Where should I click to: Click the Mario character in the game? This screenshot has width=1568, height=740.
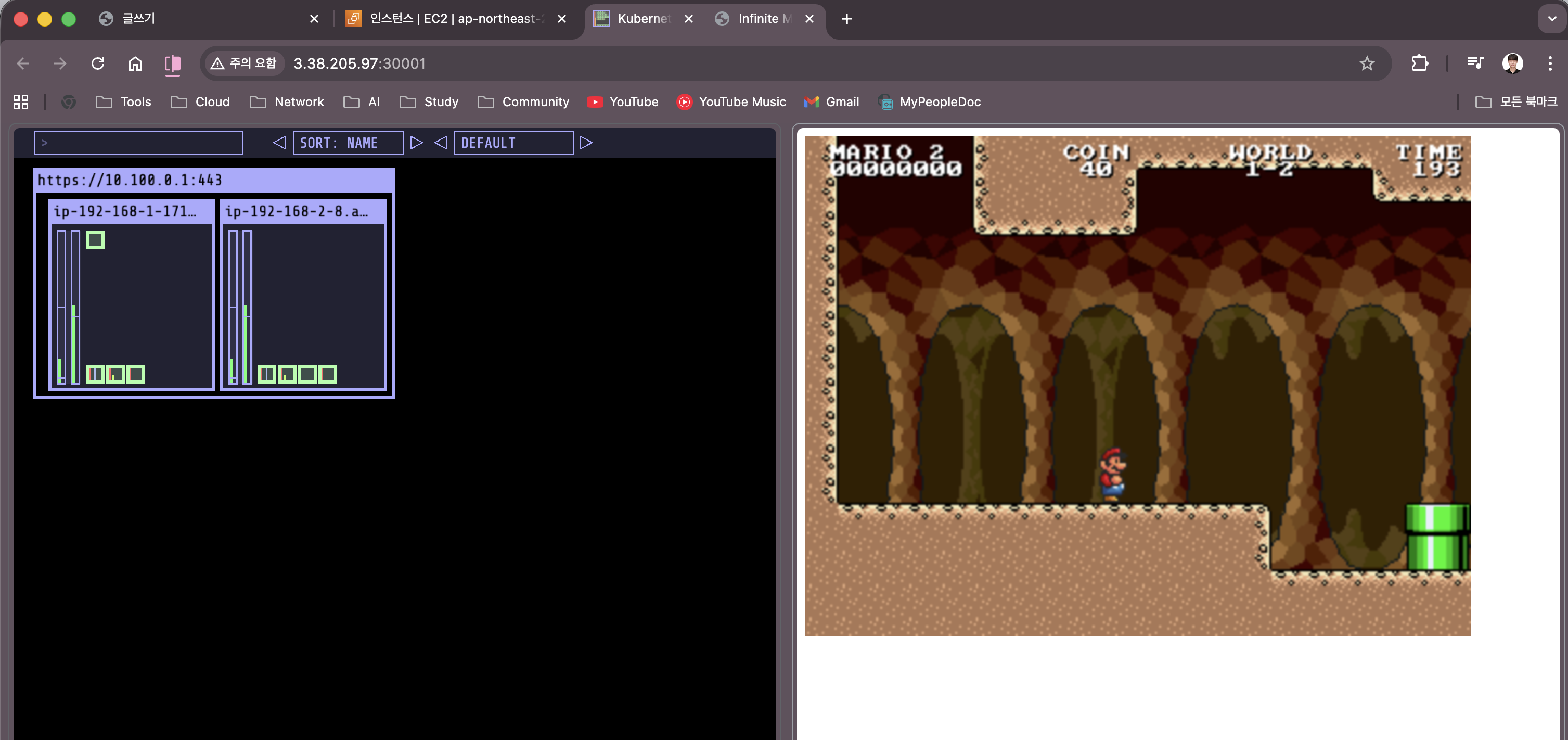(x=1113, y=475)
